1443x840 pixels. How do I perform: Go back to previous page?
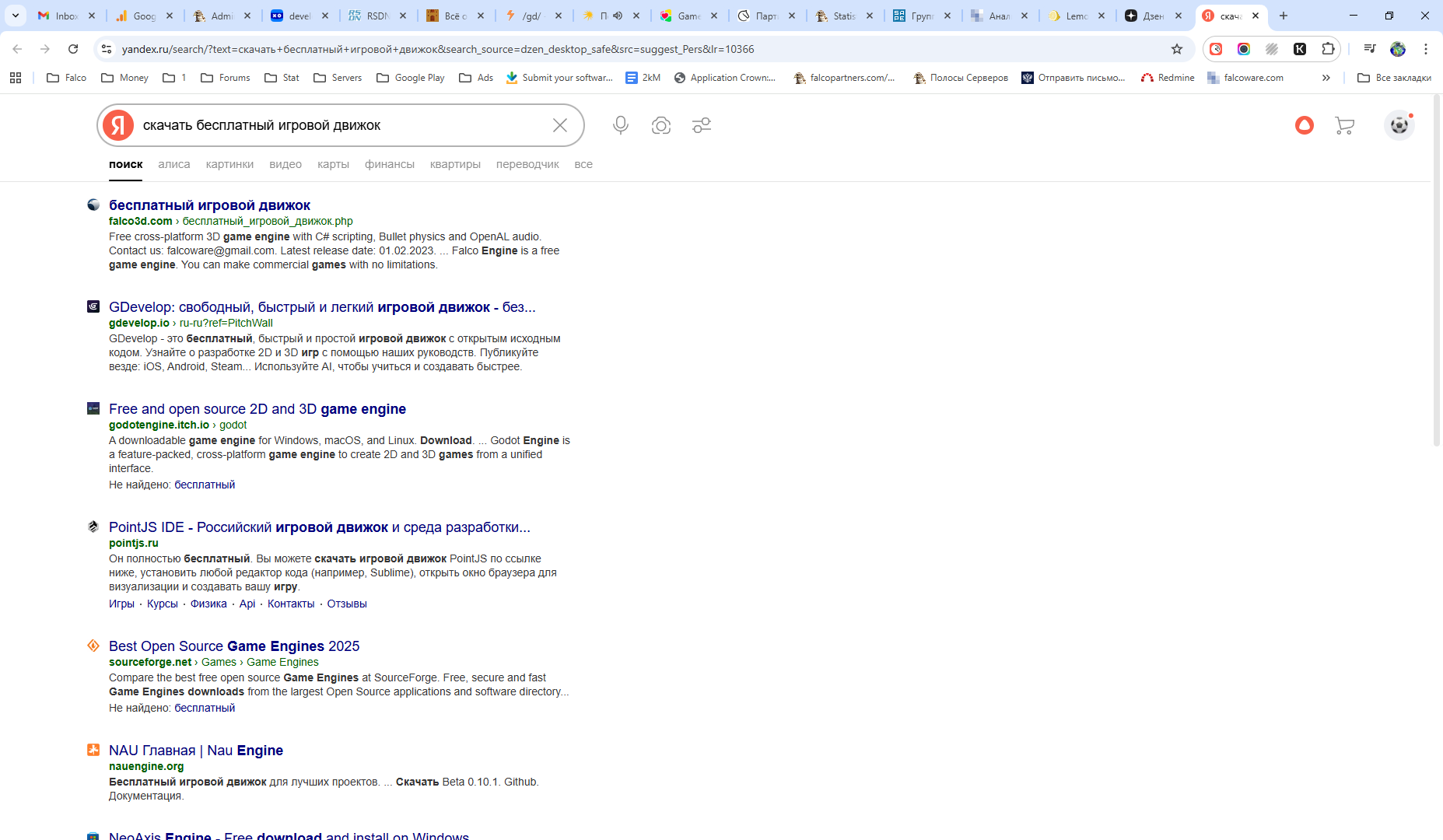click(17, 49)
